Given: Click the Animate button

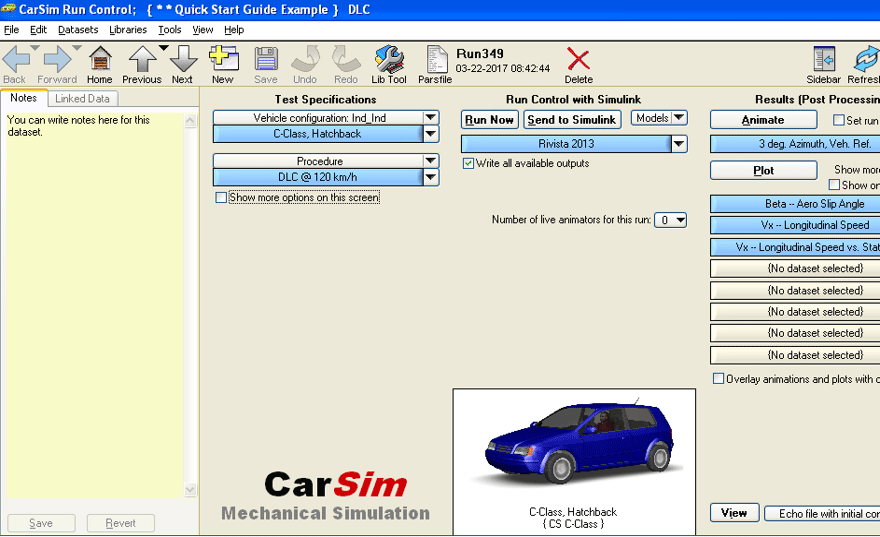Looking at the screenshot, I should 763,120.
